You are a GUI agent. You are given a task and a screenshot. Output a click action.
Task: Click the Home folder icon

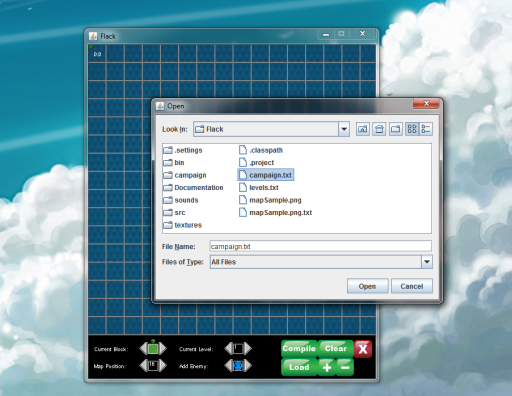click(x=379, y=129)
